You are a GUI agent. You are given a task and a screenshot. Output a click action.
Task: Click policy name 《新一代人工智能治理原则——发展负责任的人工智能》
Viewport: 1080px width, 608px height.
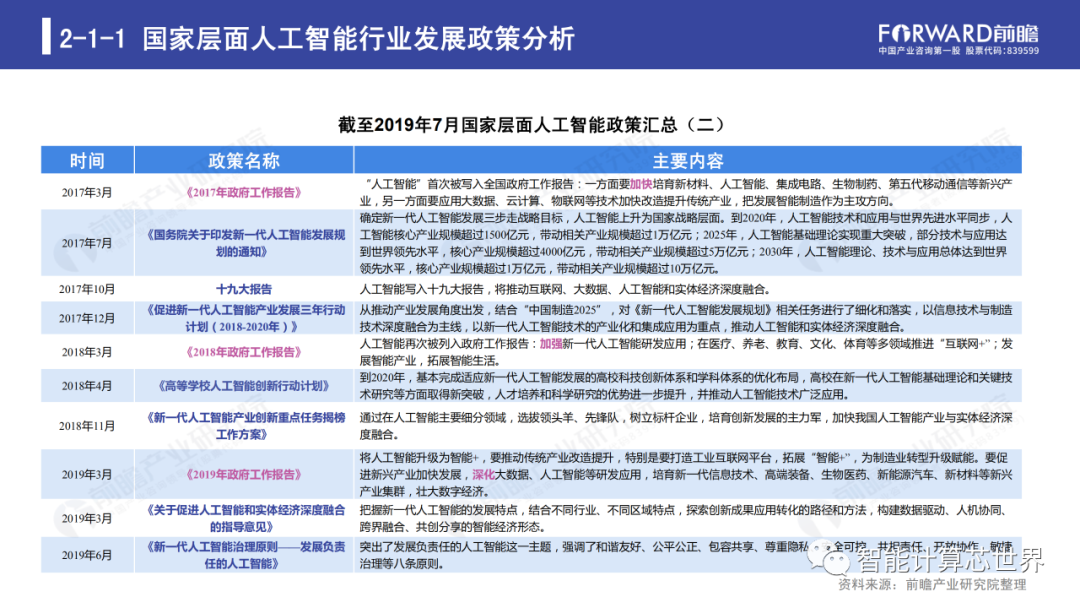click(244, 555)
